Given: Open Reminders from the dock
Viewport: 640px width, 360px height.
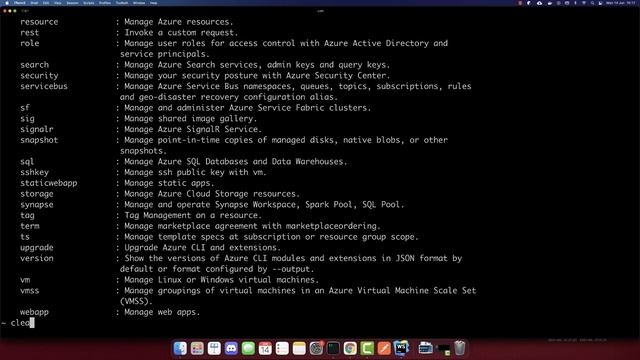Looking at the screenshot, I should tap(282, 348).
